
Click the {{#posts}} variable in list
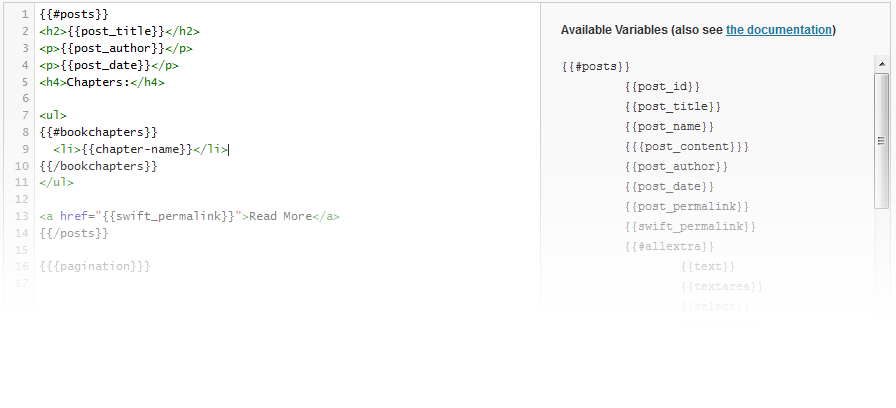click(595, 67)
